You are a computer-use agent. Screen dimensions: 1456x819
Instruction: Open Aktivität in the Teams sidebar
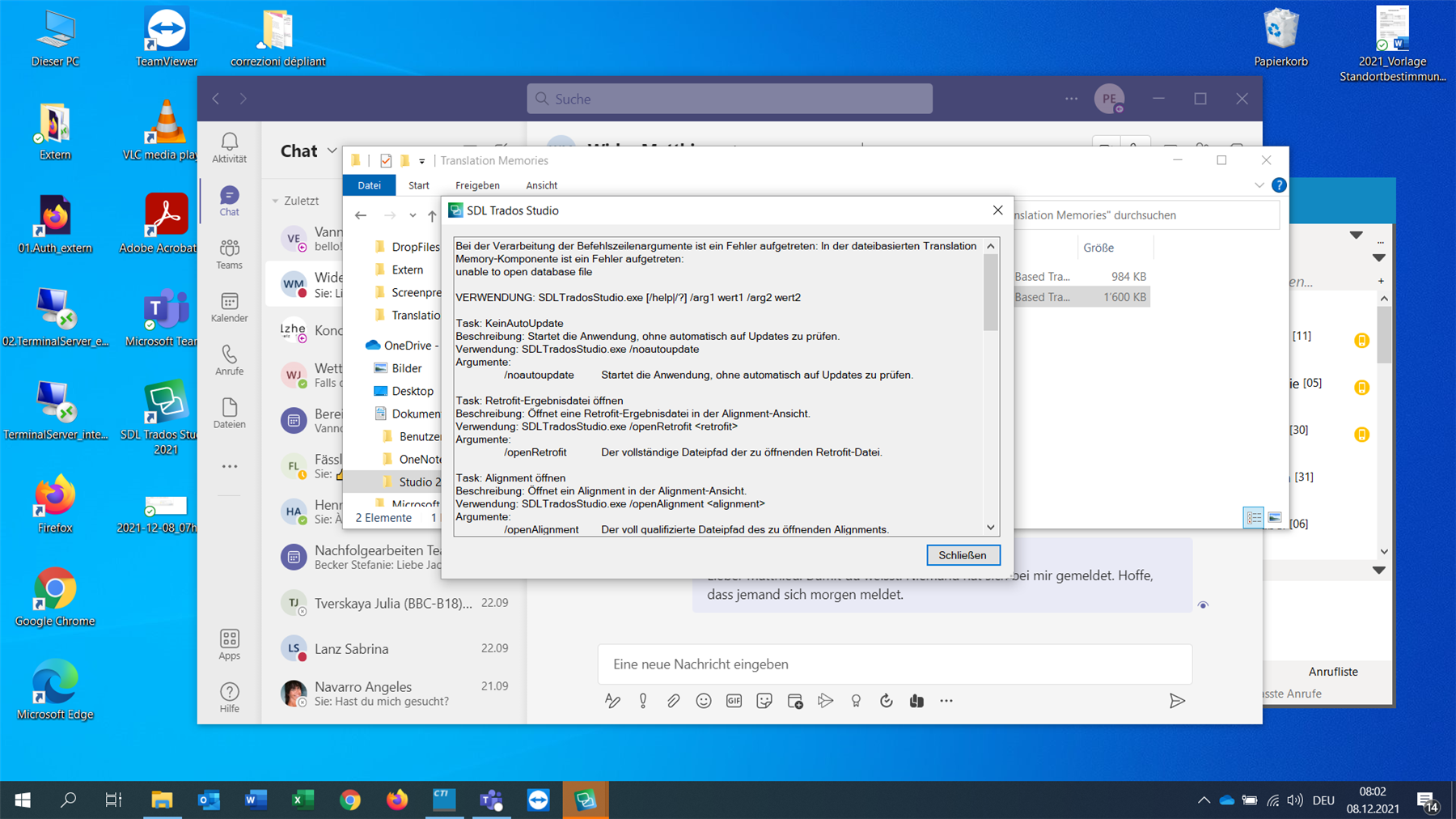[230, 148]
